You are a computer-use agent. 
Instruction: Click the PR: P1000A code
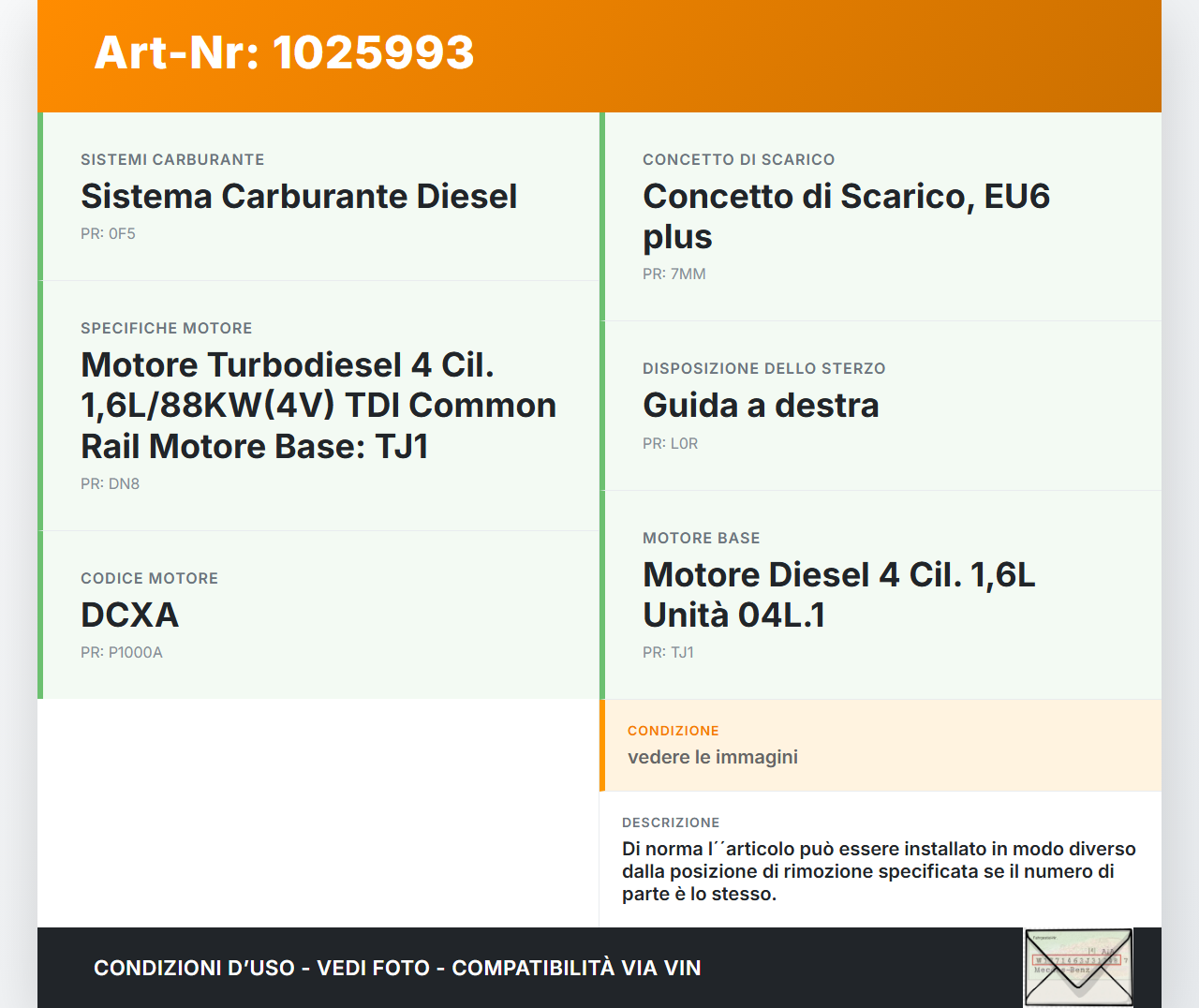point(121,653)
